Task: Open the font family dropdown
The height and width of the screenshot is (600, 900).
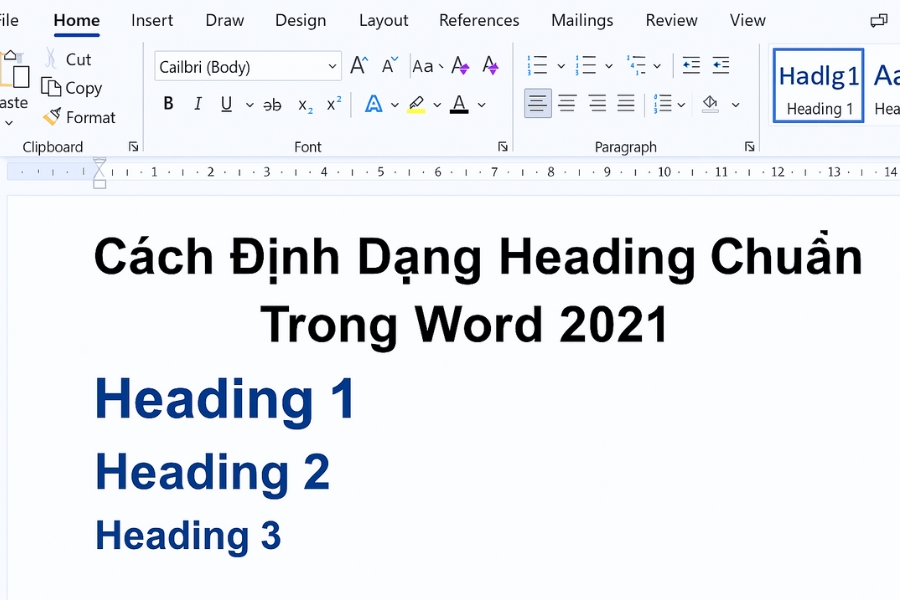Action: [x=331, y=66]
